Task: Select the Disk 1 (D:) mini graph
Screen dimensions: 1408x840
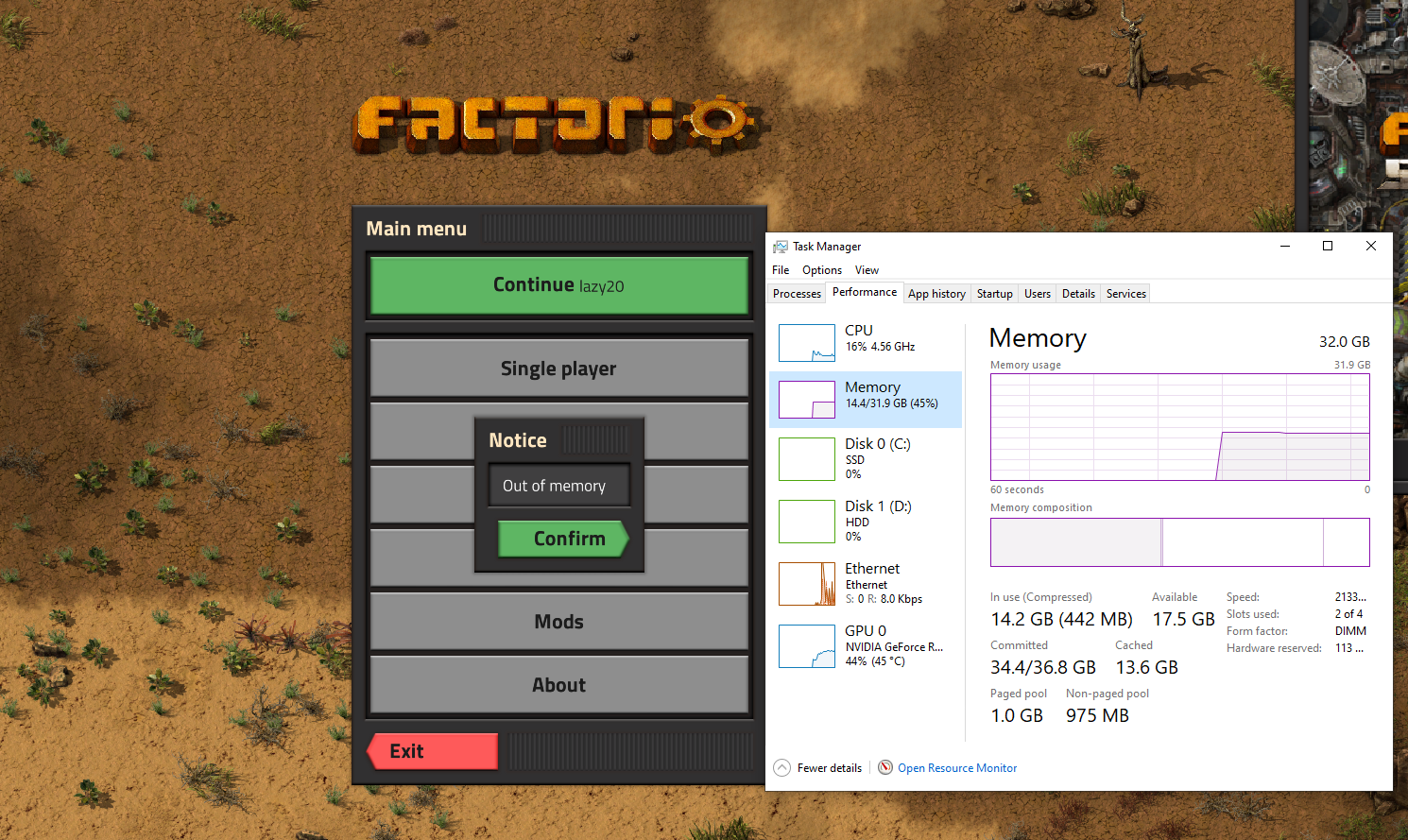Action: click(807, 521)
